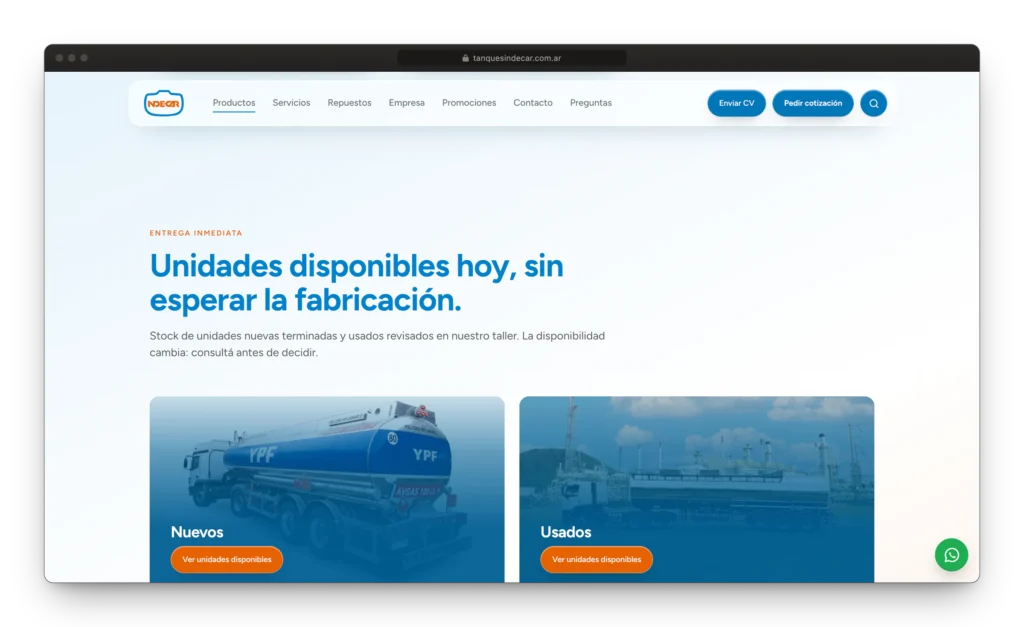Go to the Preguntas page
Image resolution: width=1024 pixels, height=627 pixels.
point(590,103)
